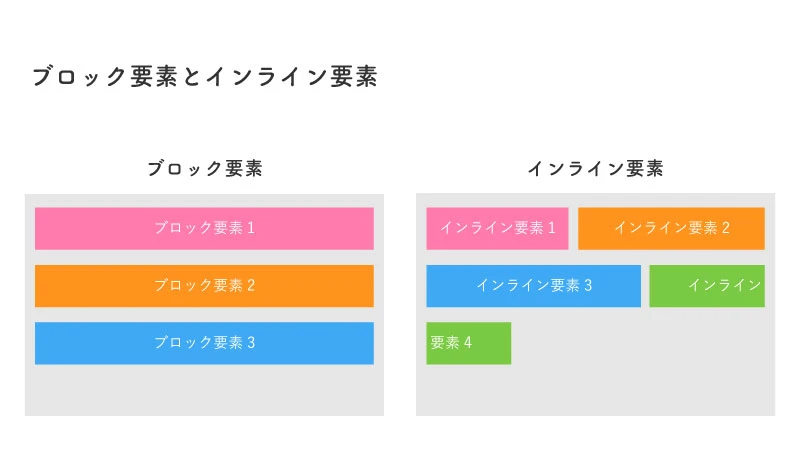Click the blue ブロック要素 3 bar
800x450 pixels.
pyautogui.click(x=204, y=343)
